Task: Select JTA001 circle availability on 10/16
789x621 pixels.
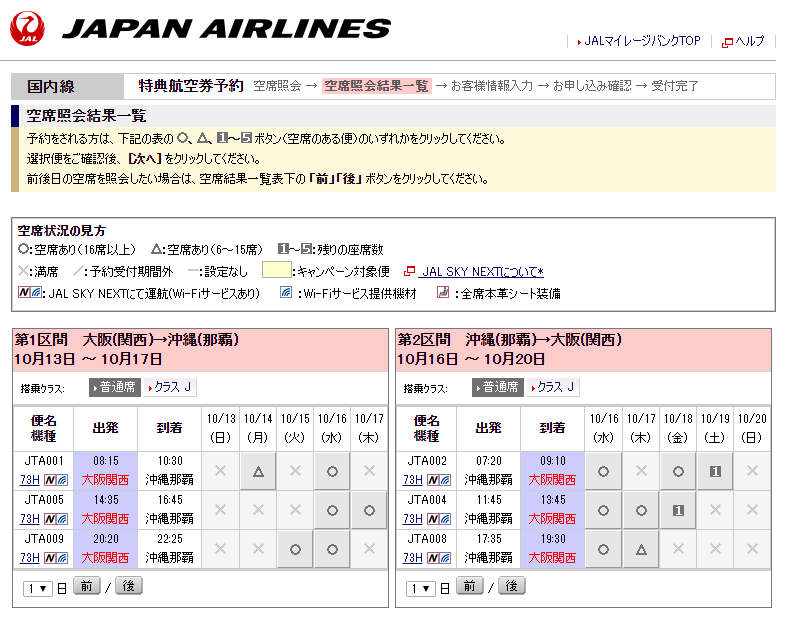Action: (x=332, y=471)
